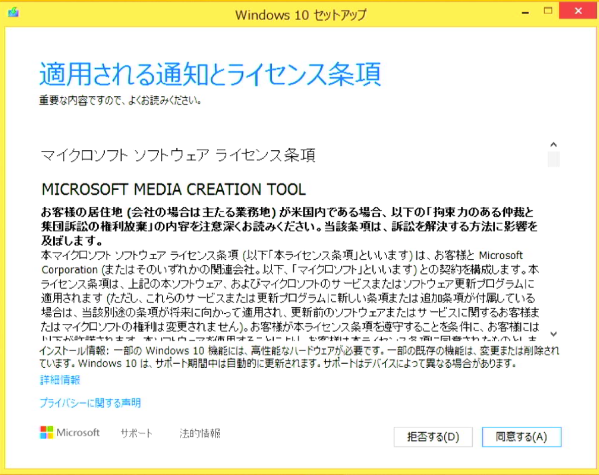Viewport: 599px width, 475px height.
Task: Click the Microsoft logo at bottom left
Action: [70, 433]
